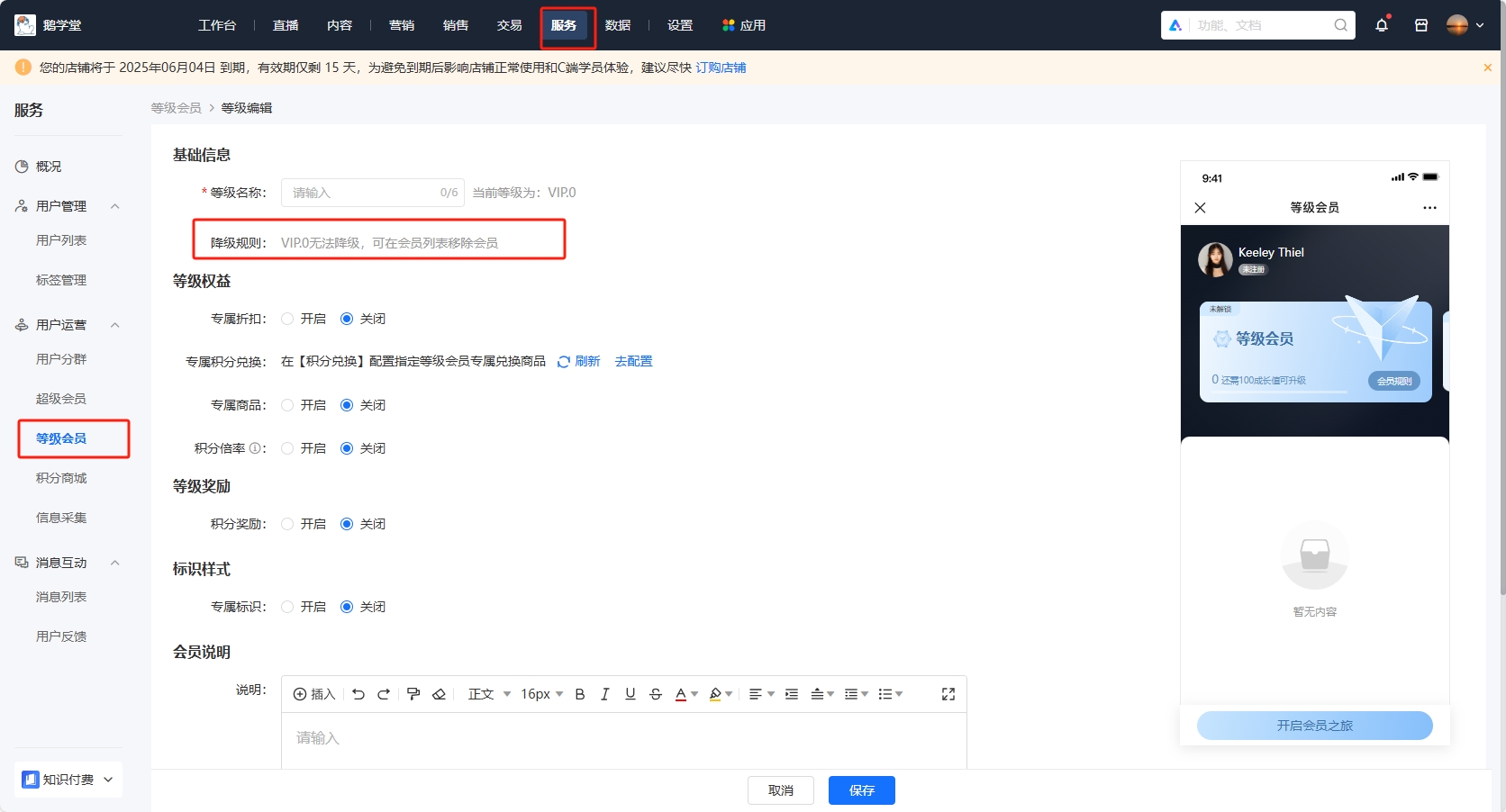Expand editor to fullscreen

948,694
